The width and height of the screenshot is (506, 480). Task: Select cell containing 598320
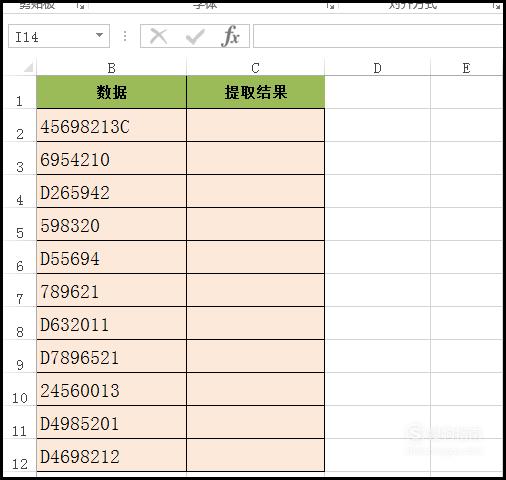click(111, 224)
